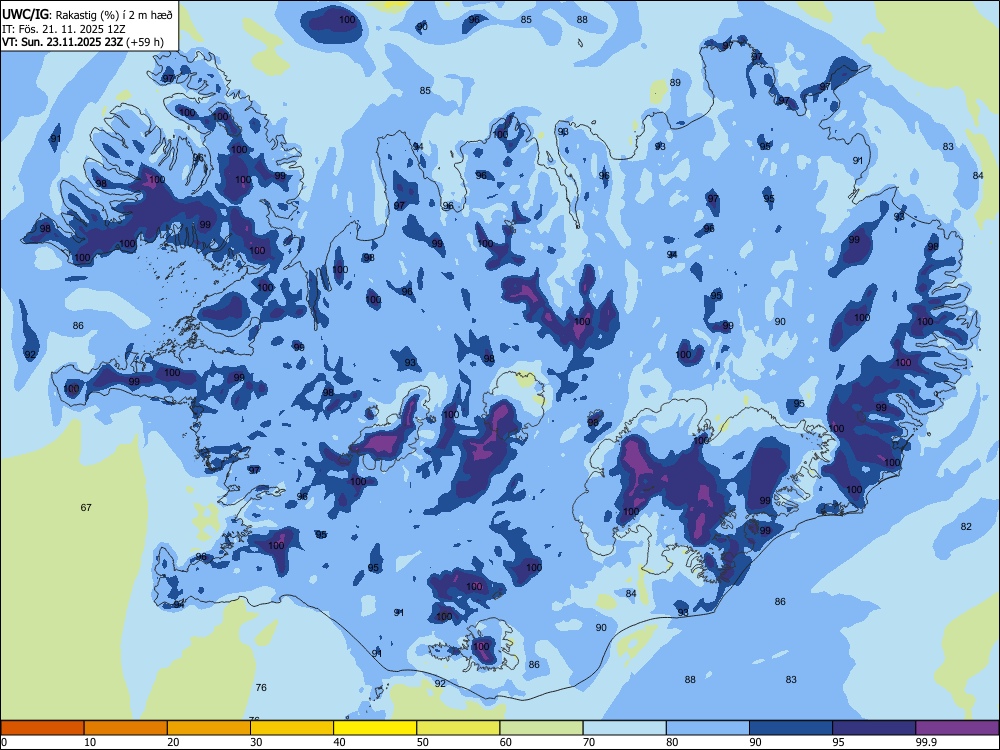Click the '89' value in the northern waters
The image size is (1000, 750).
675,82
